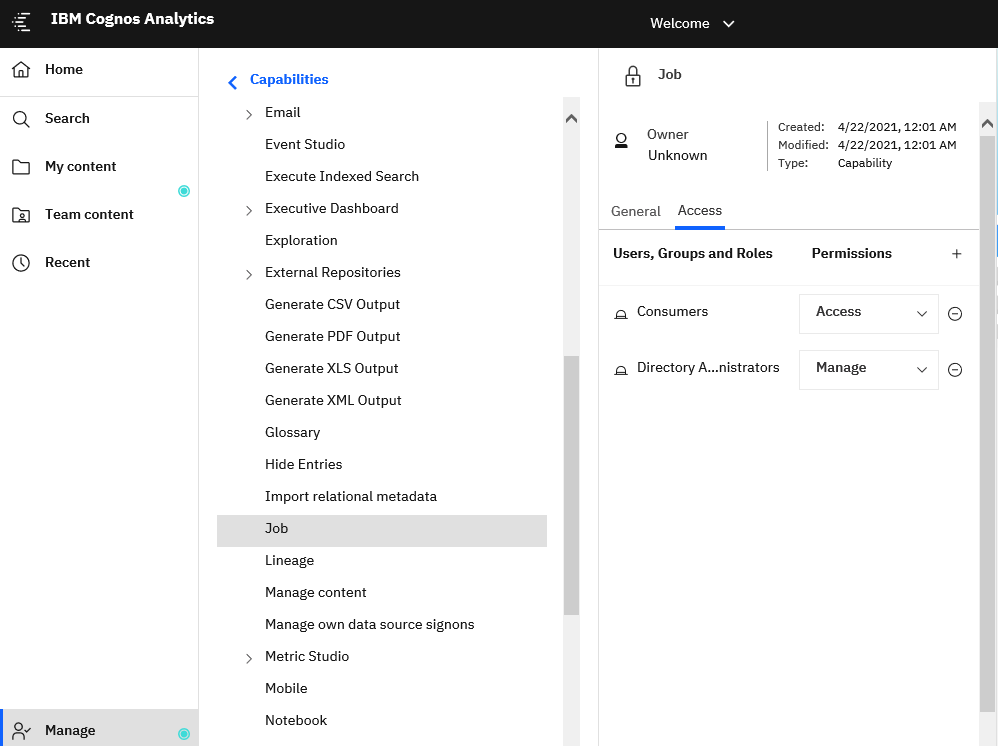Click the Users, Groups and Roles header
The height and width of the screenshot is (746, 998).
tap(692, 254)
